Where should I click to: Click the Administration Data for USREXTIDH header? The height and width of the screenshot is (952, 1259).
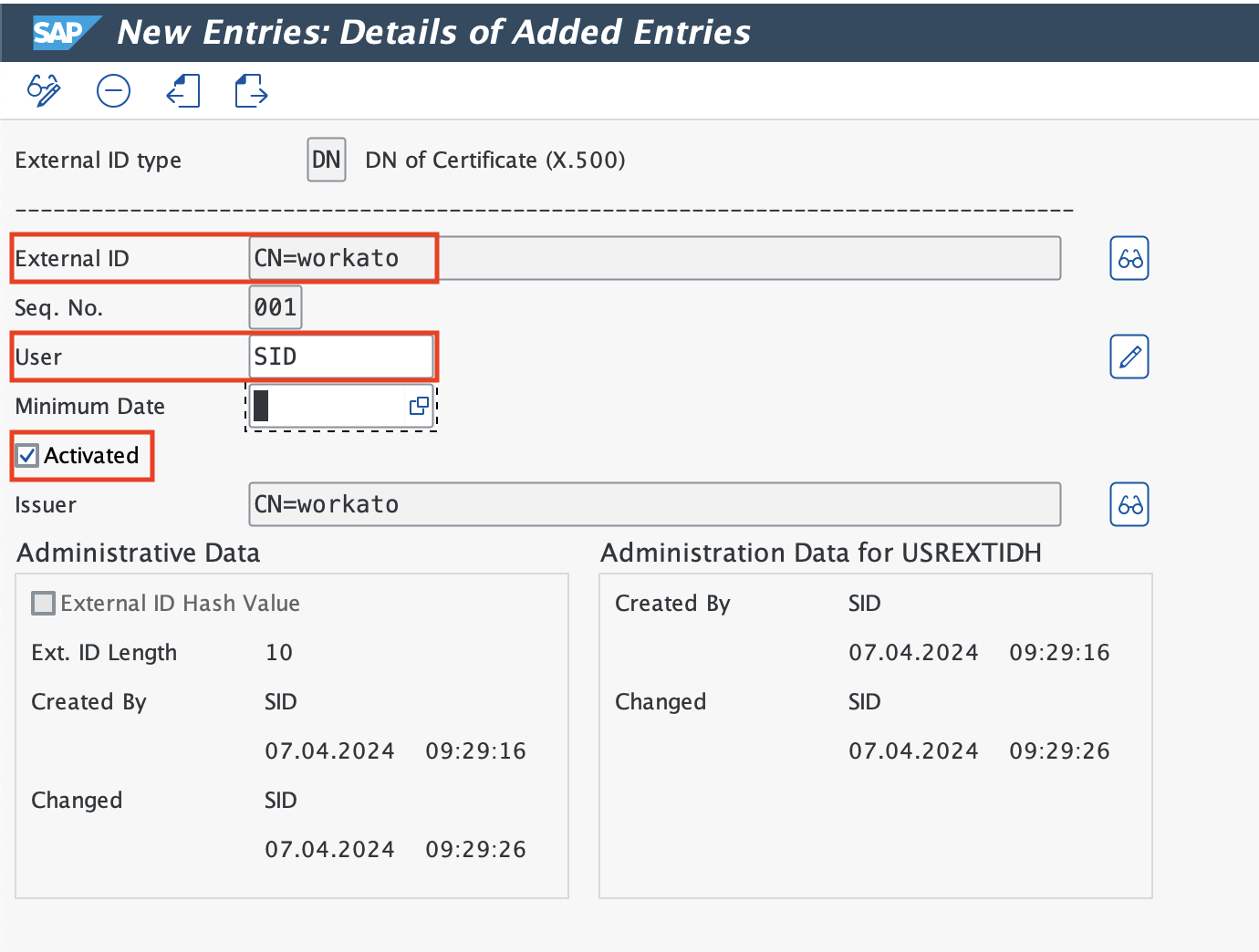(x=820, y=553)
